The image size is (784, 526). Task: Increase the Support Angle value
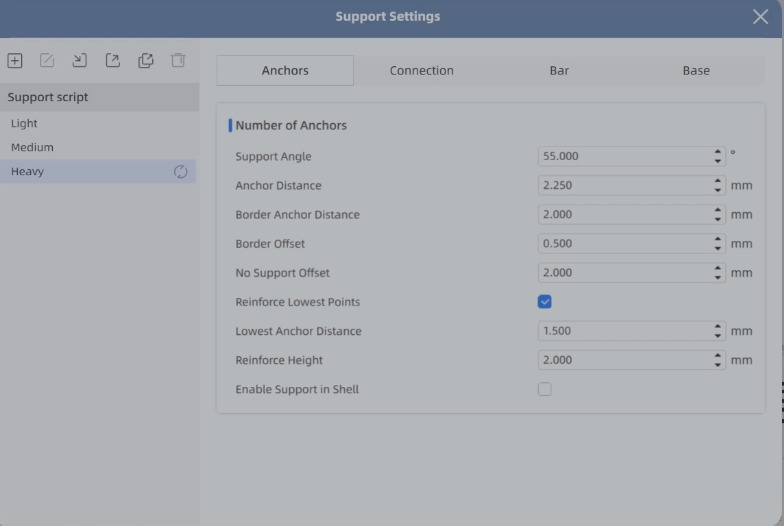pos(718,152)
